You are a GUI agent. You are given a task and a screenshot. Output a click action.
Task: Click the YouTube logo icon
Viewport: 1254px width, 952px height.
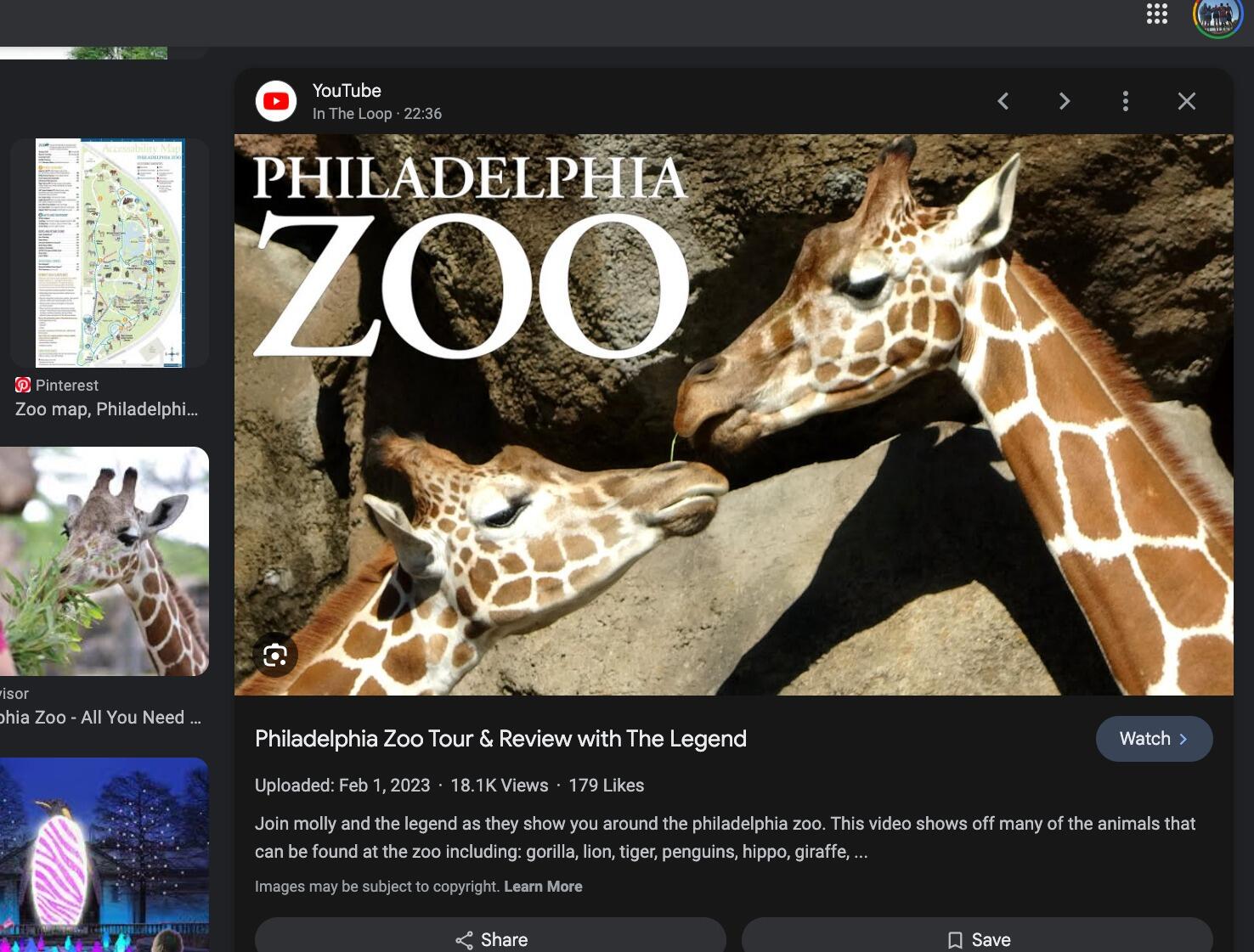(x=276, y=101)
